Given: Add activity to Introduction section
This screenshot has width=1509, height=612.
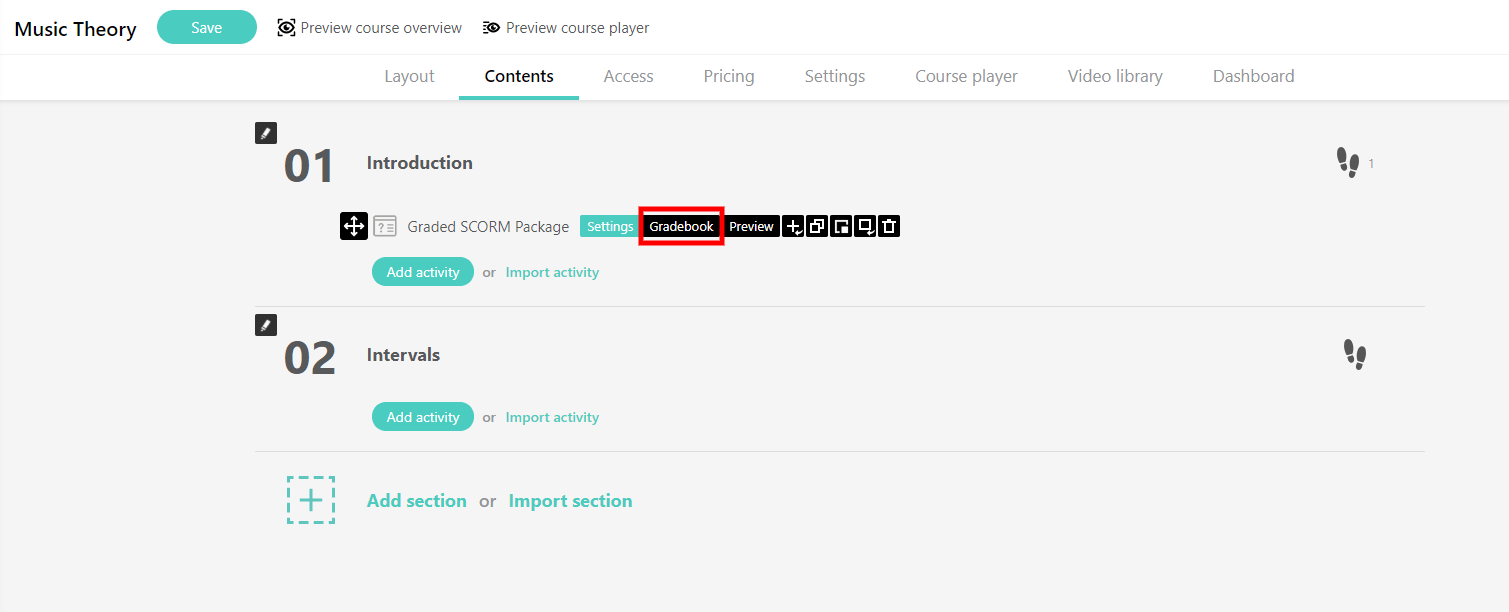Looking at the screenshot, I should click(x=423, y=272).
